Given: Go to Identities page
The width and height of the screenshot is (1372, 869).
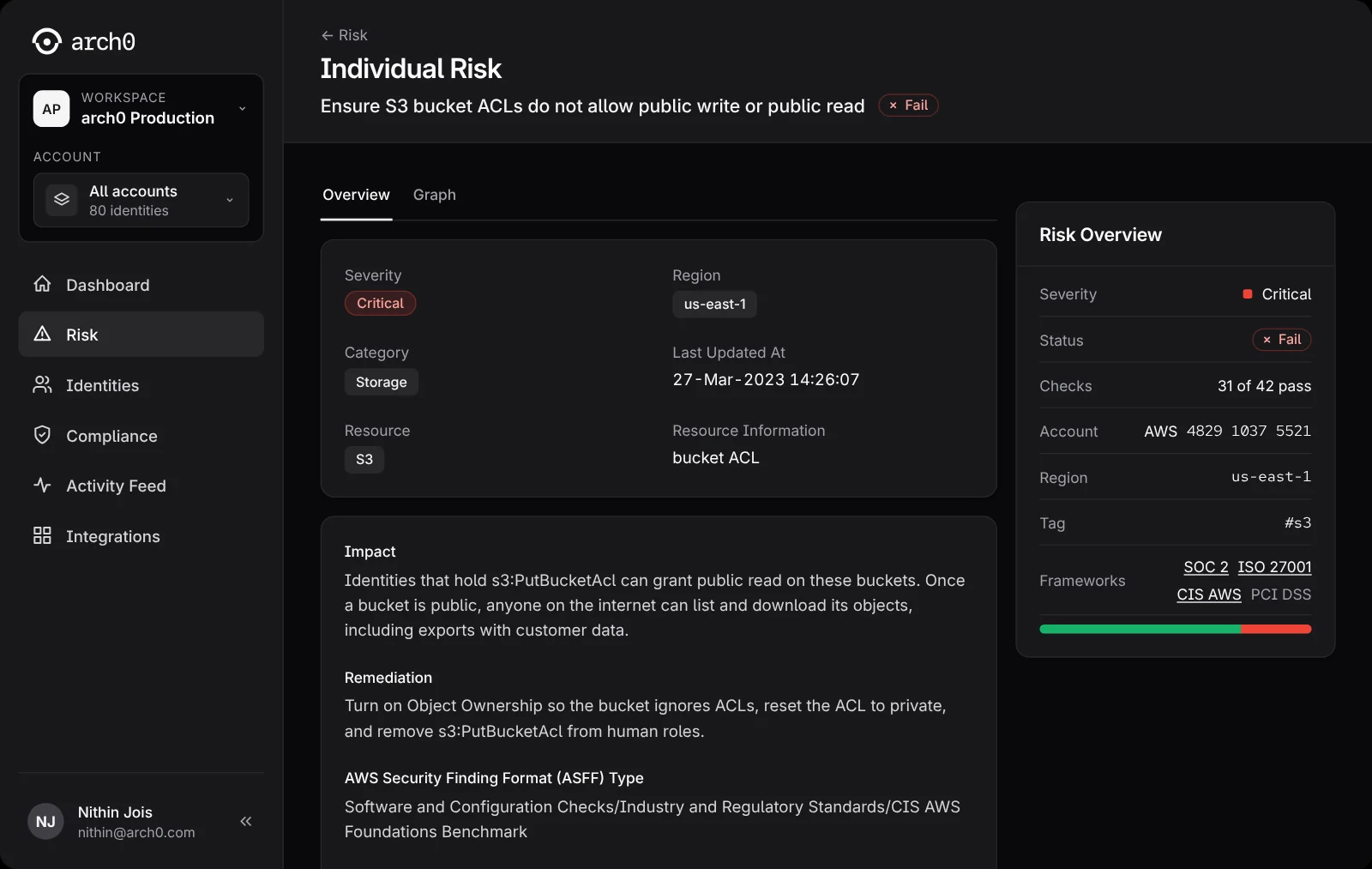Looking at the screenshot, I should click(141, 385).
